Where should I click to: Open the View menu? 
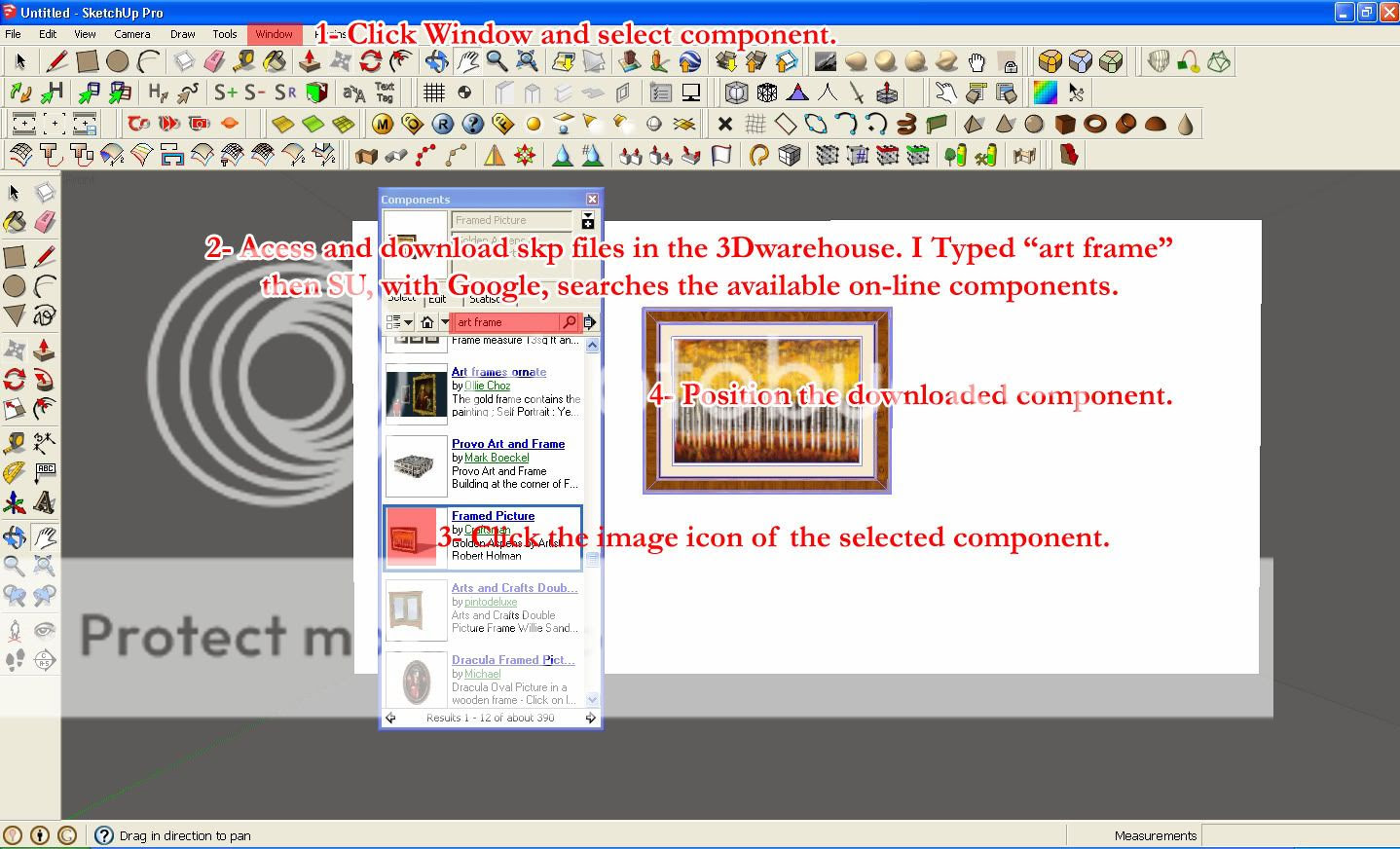pos(85,34)
